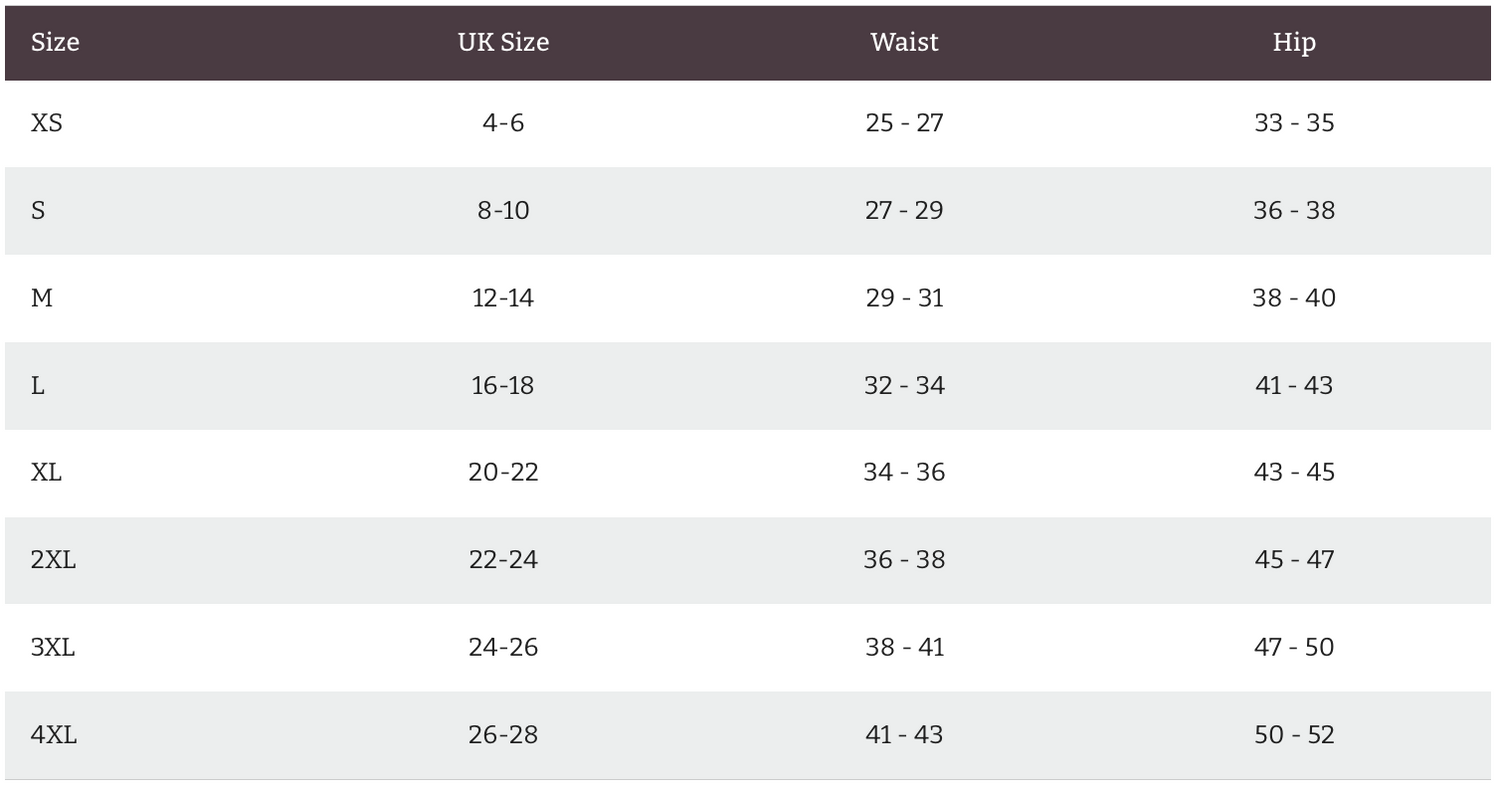Click hip measurement 33 - 35
The width and height of the screenshot is (1500, 790).
click(1294, 123)
